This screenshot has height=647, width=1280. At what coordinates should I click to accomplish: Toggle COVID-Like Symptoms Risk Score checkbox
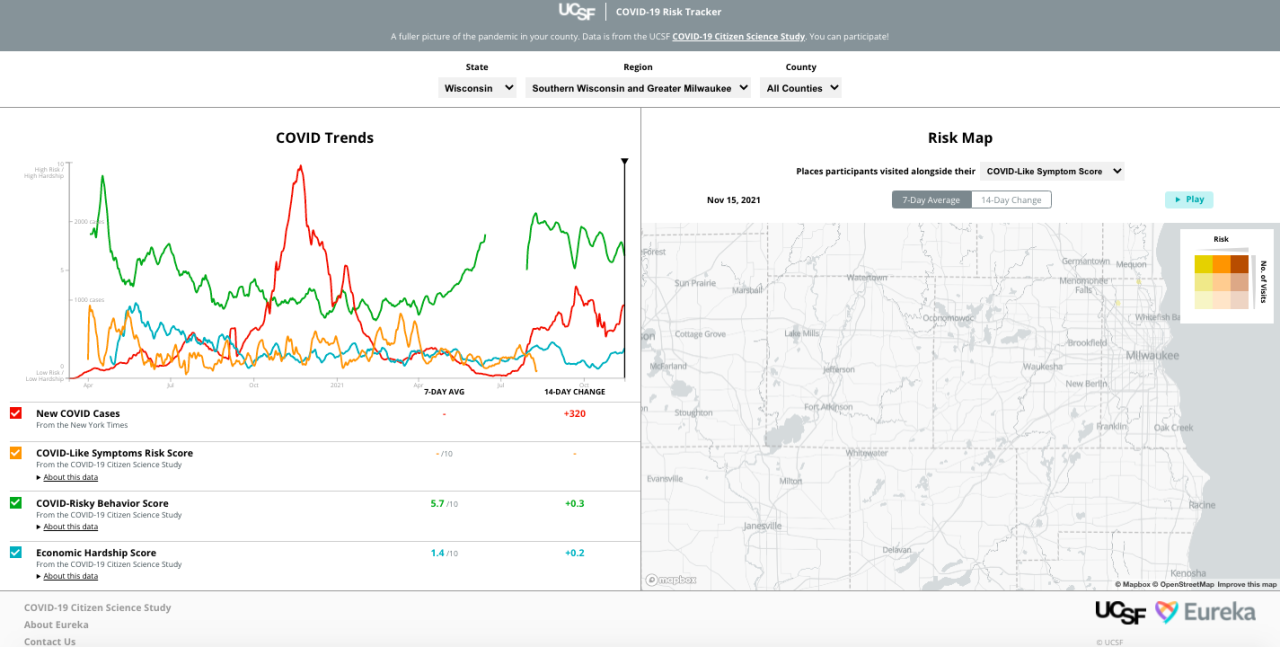tap(16, 453)
